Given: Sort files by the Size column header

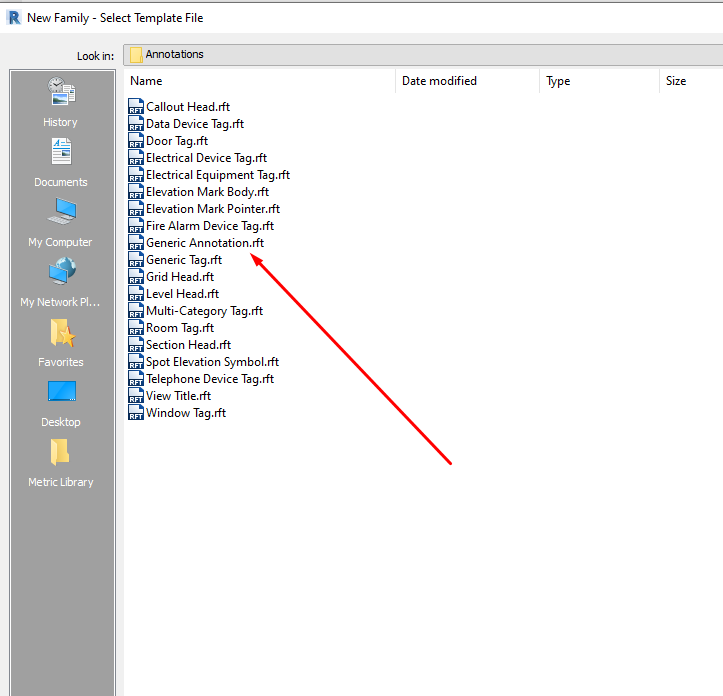Looking at the screenshot, I should point(691,81).
